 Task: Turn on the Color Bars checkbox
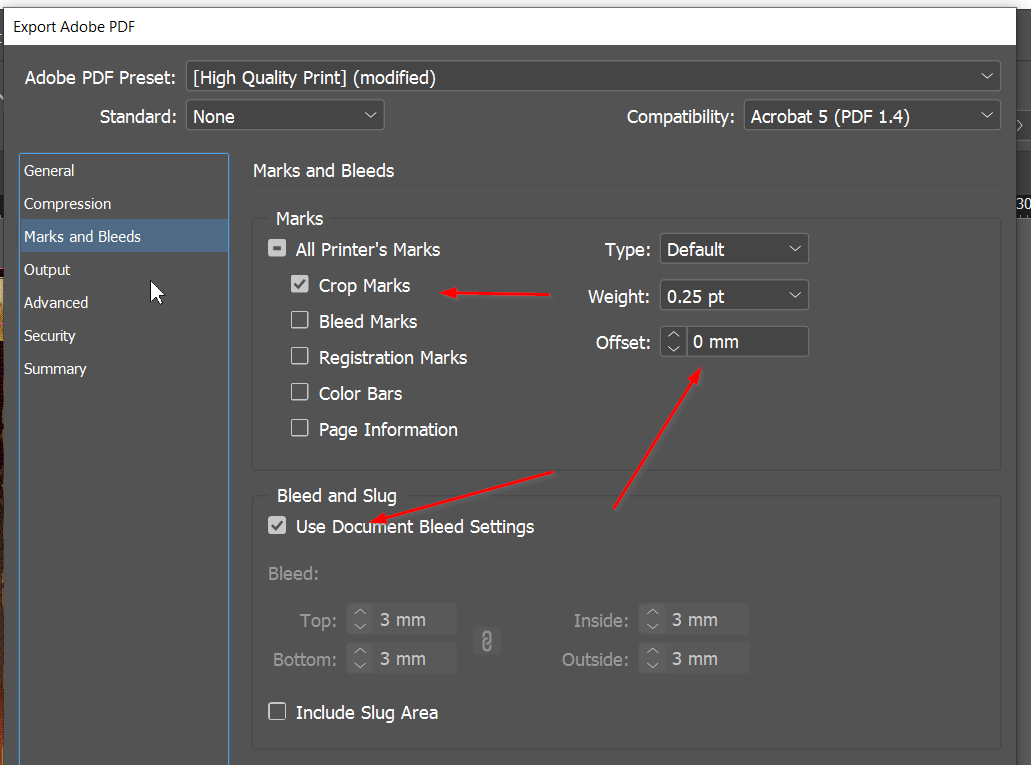[299, 393]
